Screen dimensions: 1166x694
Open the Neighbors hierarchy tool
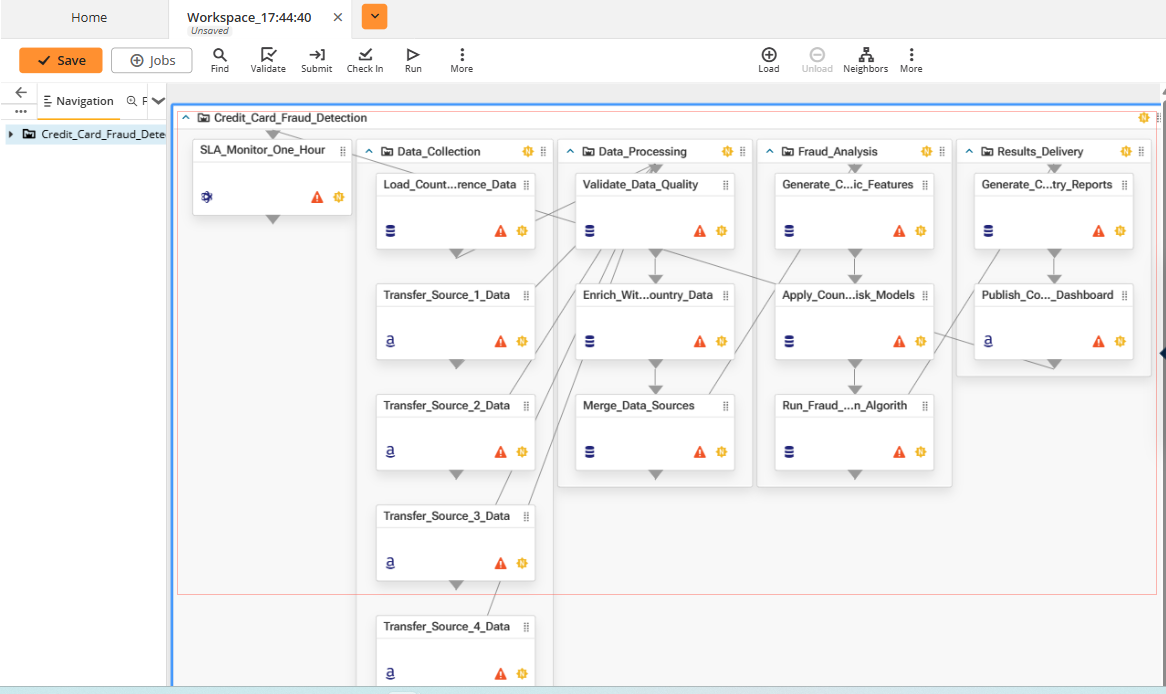(x=865, y=55)
